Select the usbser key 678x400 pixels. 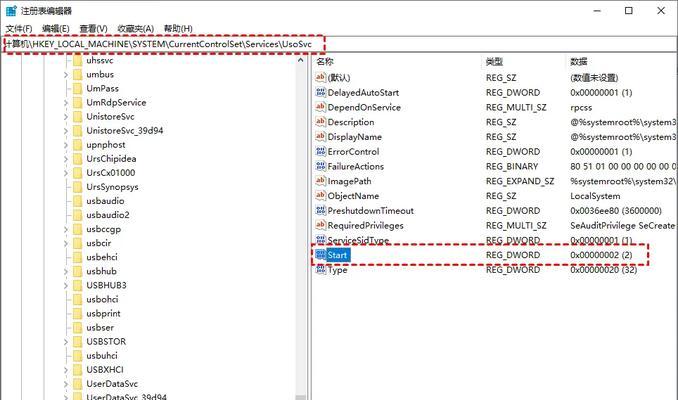tap(100, 327)
